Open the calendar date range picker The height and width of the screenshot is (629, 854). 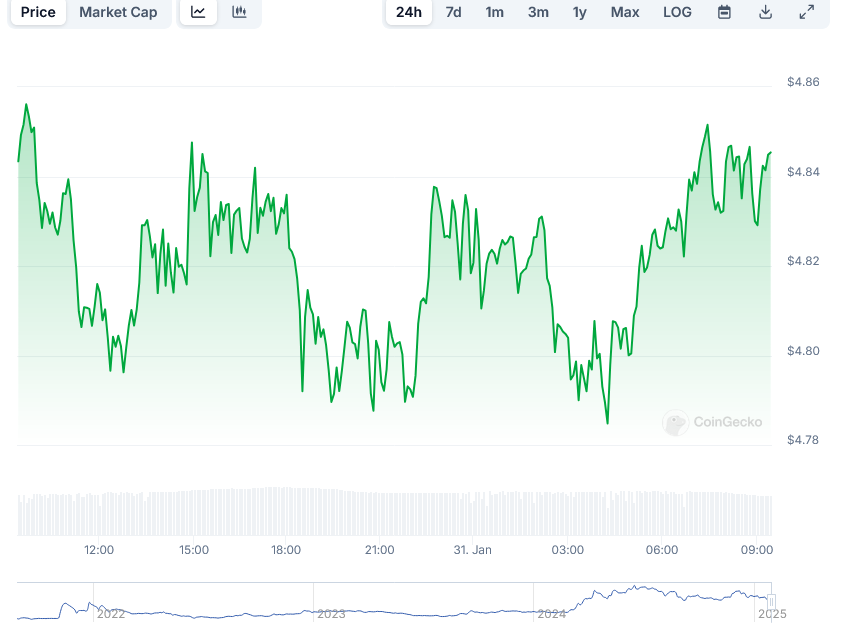pyautogui.click(x=724, y=12)
